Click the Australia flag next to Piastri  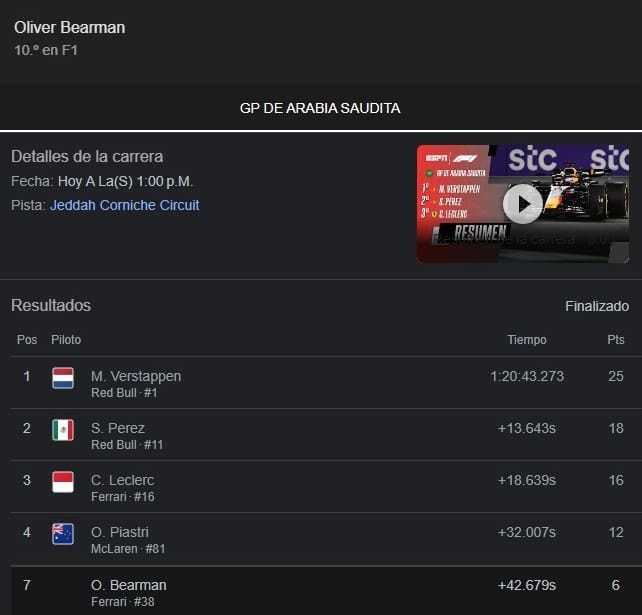coord(63,534)
